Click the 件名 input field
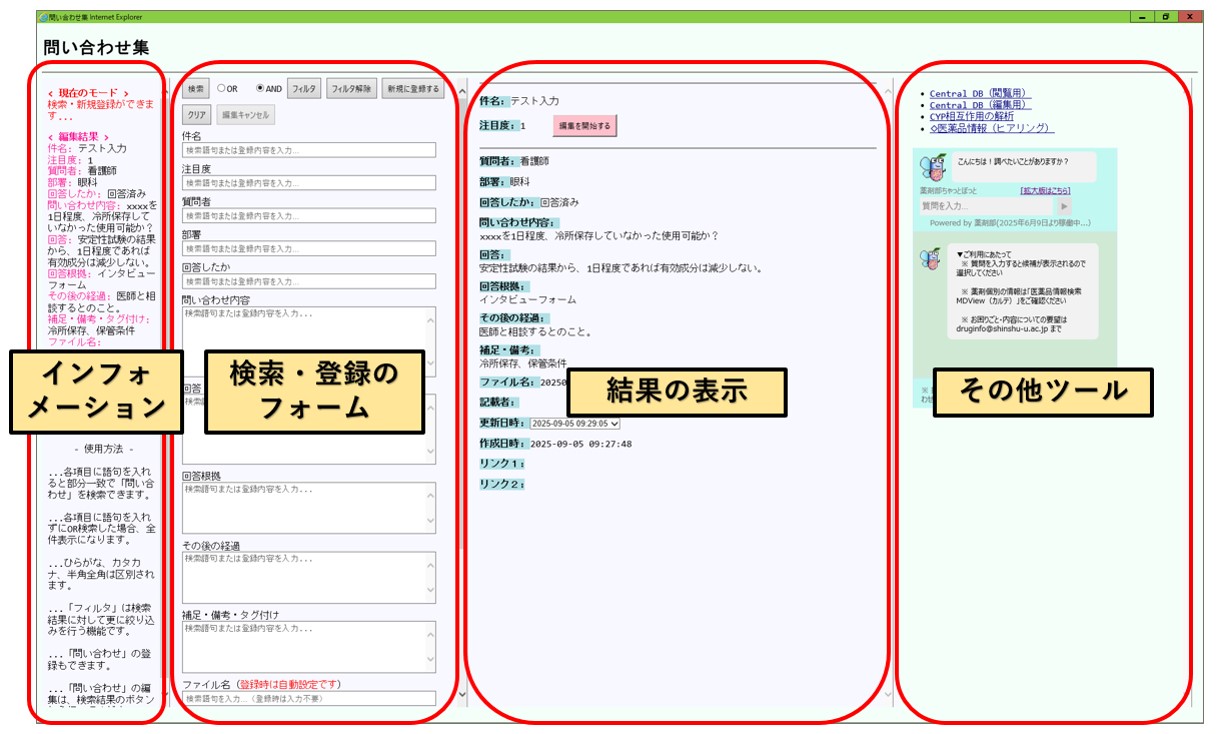1218x734 pixels. [309, 150]
